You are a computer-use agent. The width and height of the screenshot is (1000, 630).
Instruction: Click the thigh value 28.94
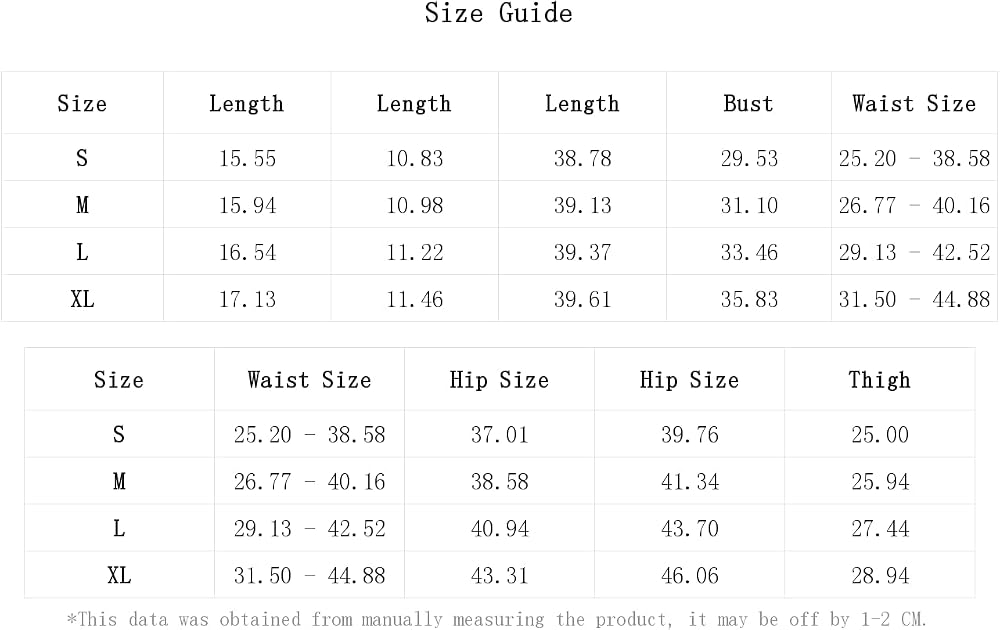(880, 576)
